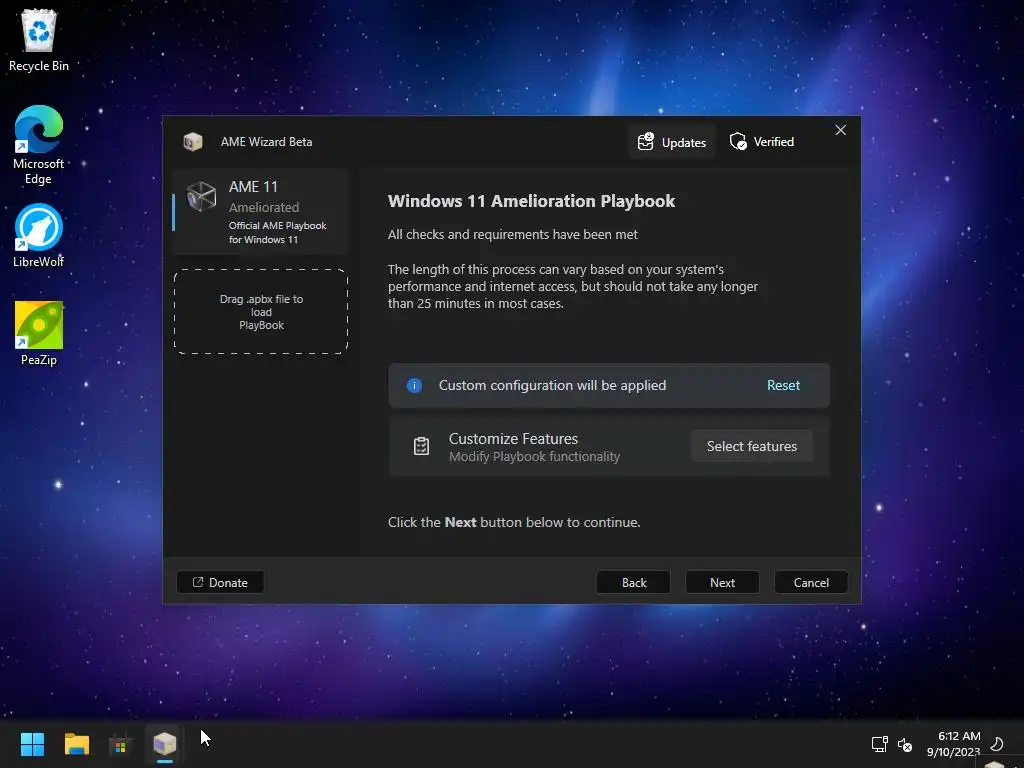1024x768 pixels.
Task: Click the muted volume tray icon
Action: point(904,744)
